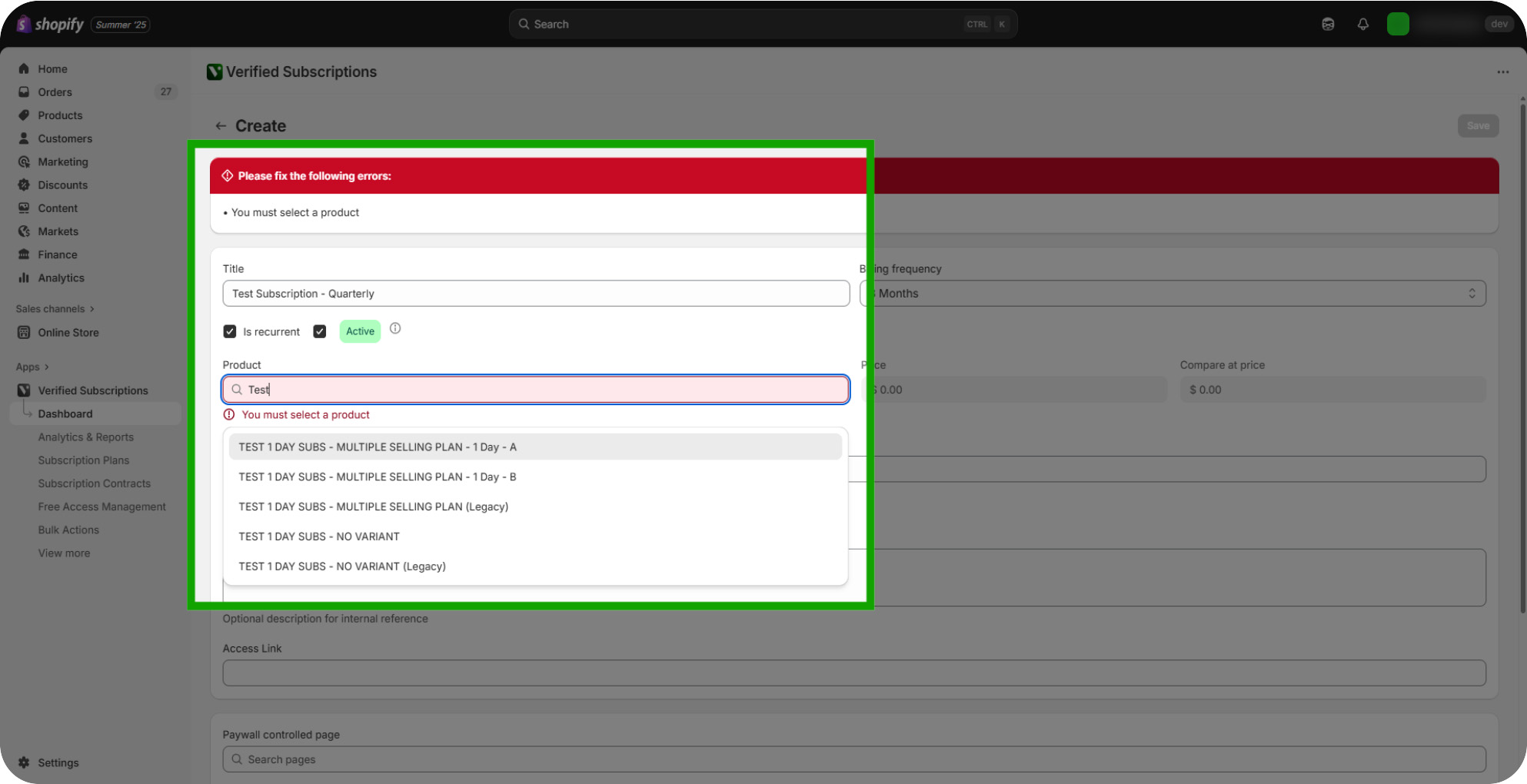Click the Shopify logo
1527x784 pixels.
click(51, 25)
